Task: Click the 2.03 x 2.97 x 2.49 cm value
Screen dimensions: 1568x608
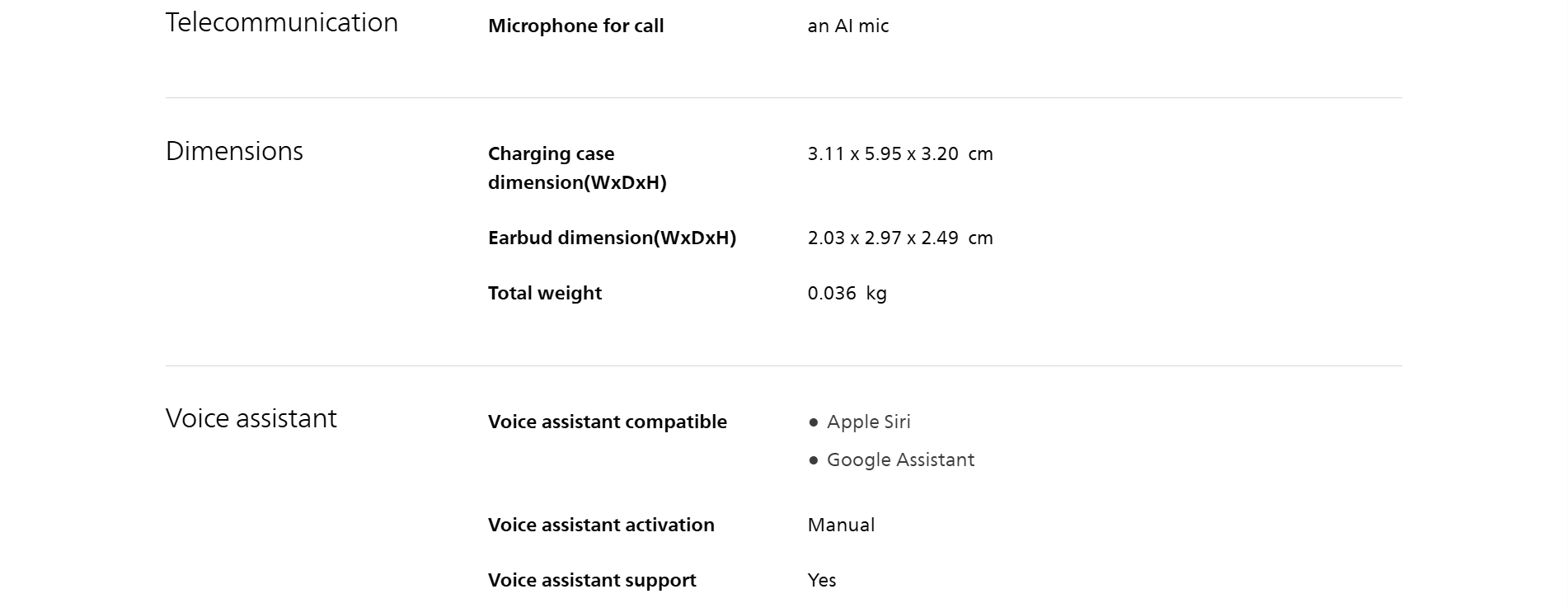Action: click(899, 238)
